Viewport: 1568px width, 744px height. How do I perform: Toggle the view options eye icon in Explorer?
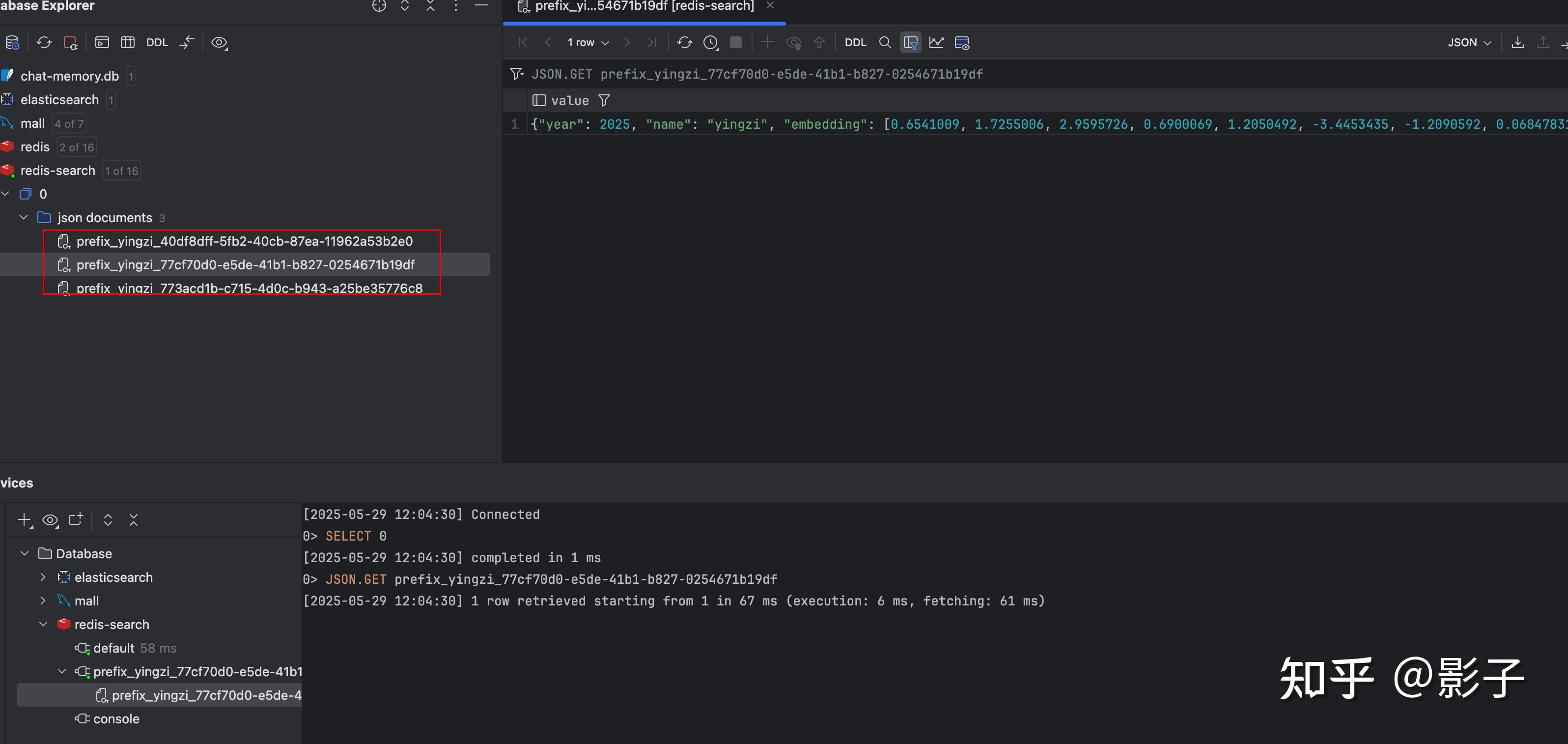click(219, 43)
